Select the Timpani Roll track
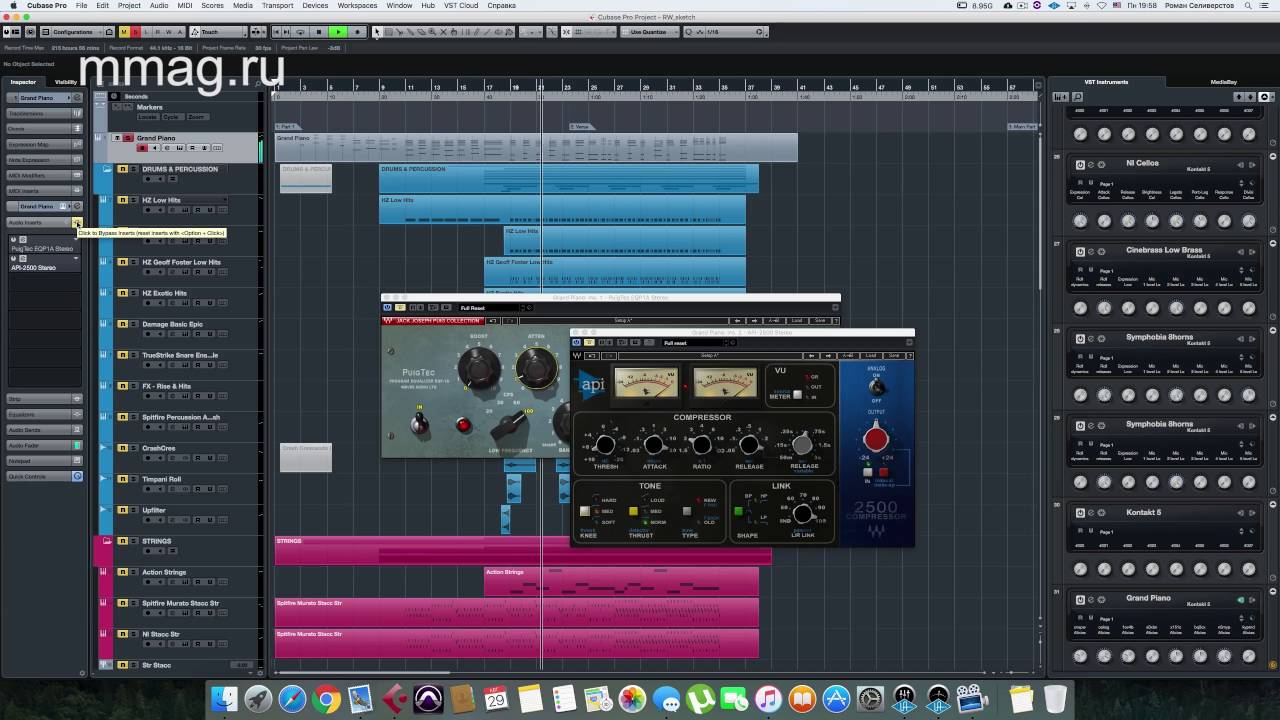The width and height of the screenshot is (1280, 720). coord(162,479)
